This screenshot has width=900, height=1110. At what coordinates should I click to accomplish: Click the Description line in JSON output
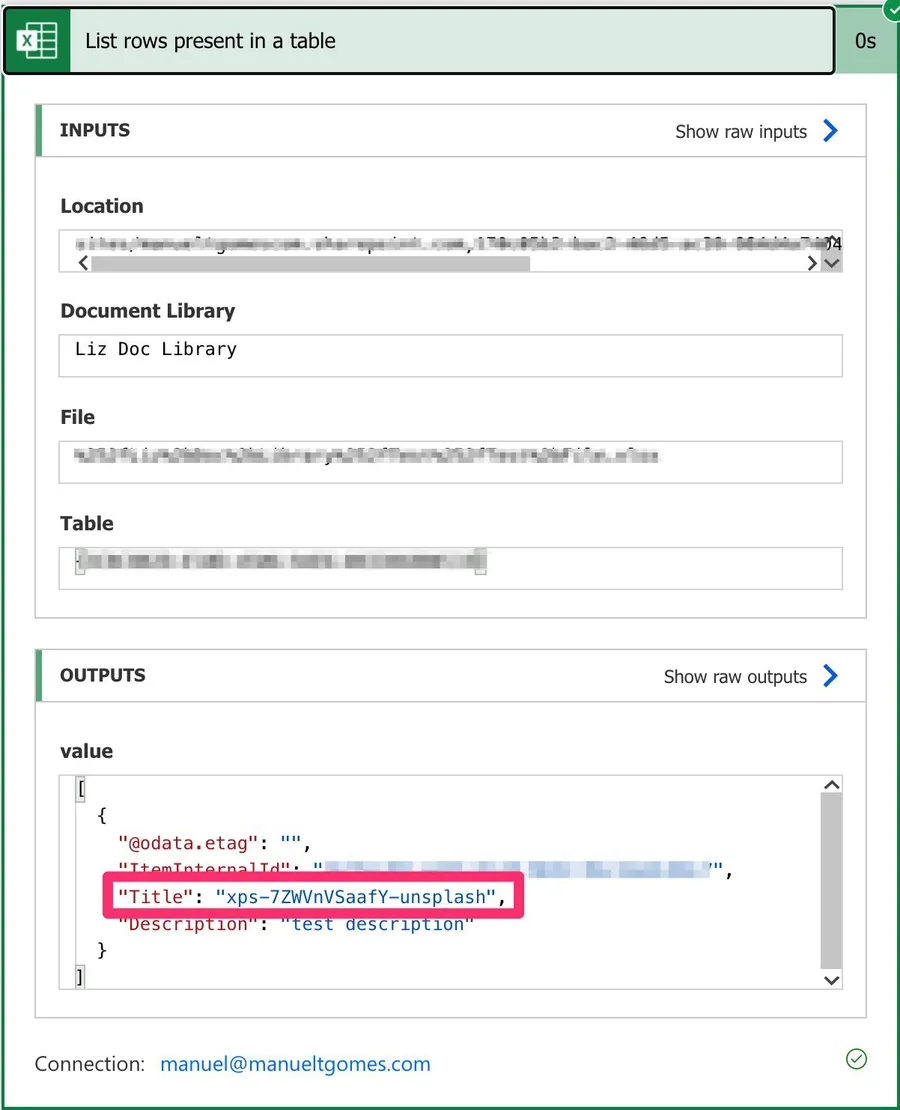coord(292,924)
